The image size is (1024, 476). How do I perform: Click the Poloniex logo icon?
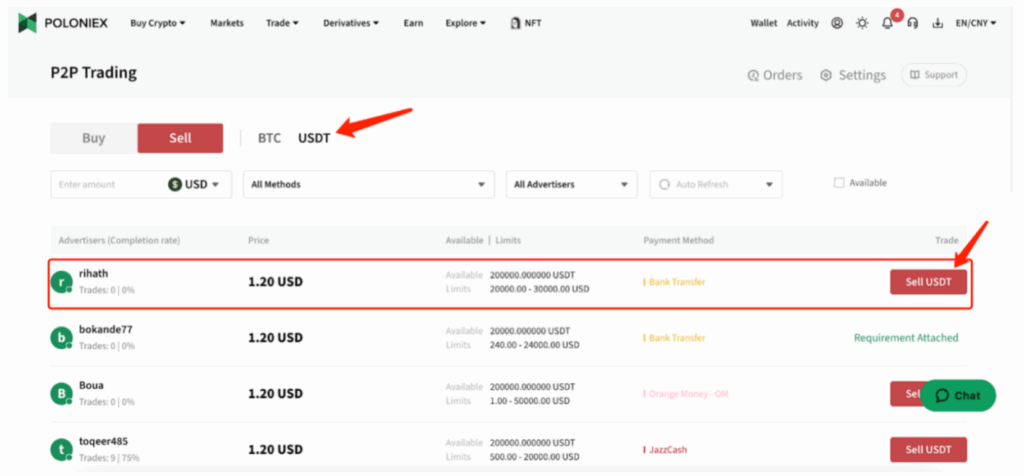[28, 23]
